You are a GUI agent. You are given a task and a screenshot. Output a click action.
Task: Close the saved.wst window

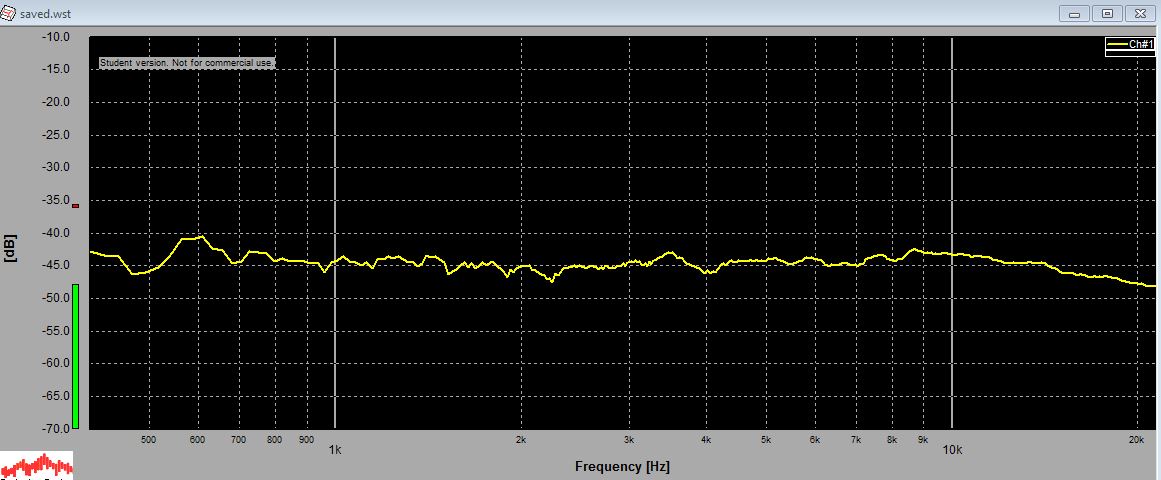pyautogui.click(x=1140, y=13)
